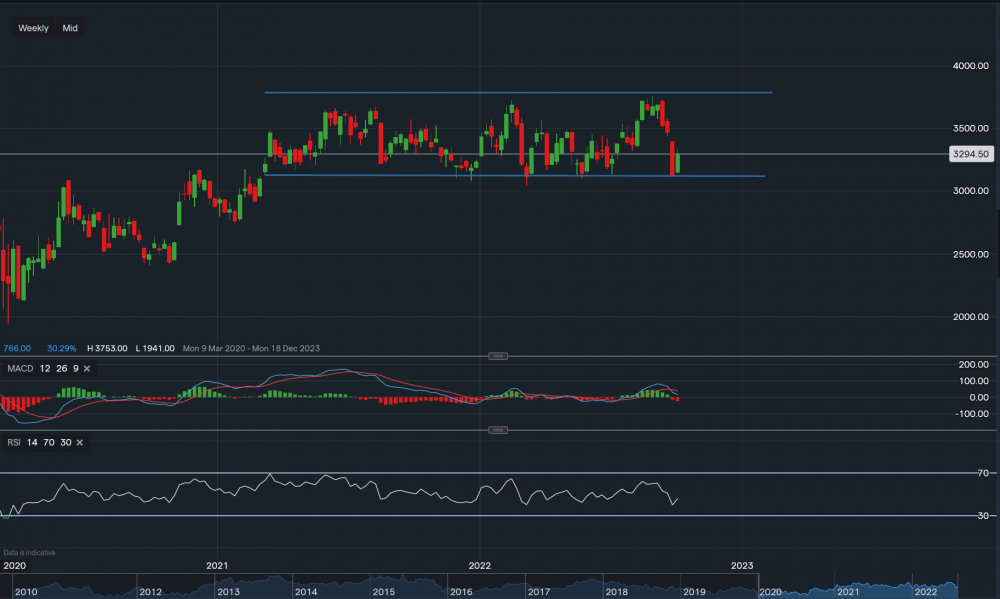
Task: Open the Mid price type selector
Action: (70, 28)
